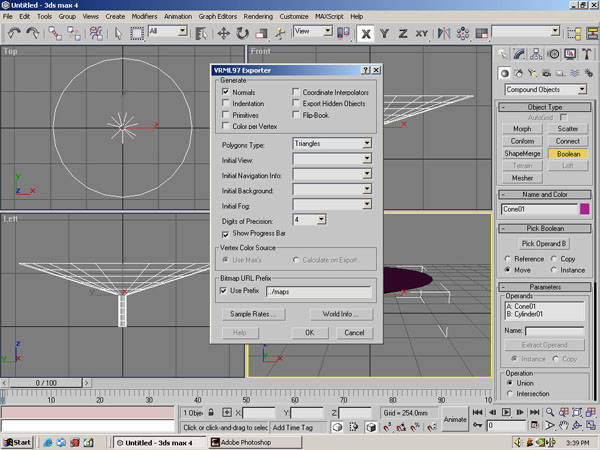Open the Polygons Type dropdown

click(x=367, y=143)
